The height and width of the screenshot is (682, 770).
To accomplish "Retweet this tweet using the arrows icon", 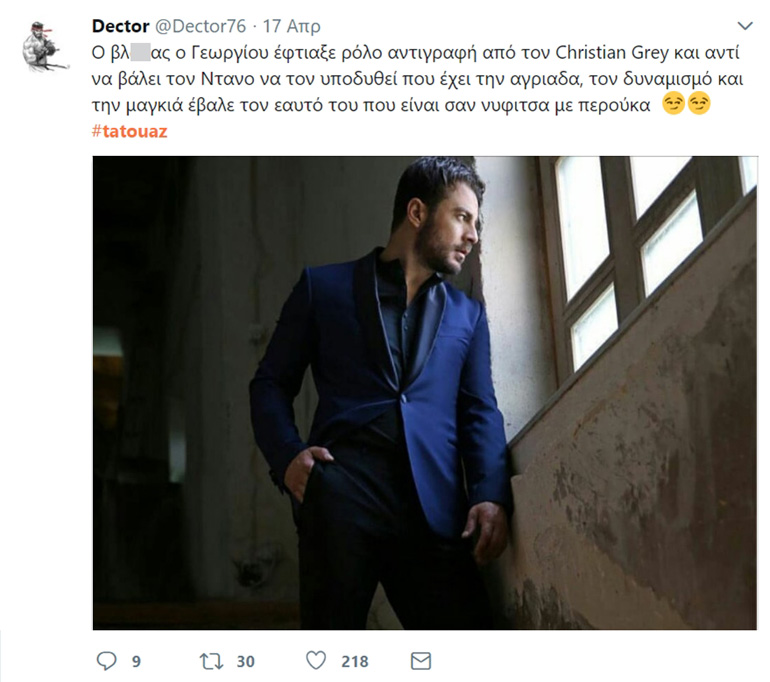I will coord(211,661).
